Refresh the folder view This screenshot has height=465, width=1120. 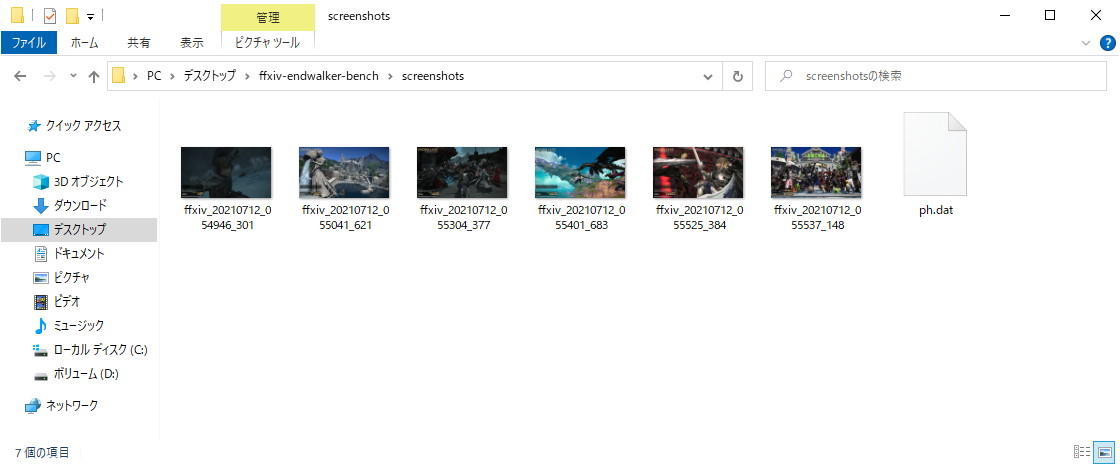pos(738,76)
